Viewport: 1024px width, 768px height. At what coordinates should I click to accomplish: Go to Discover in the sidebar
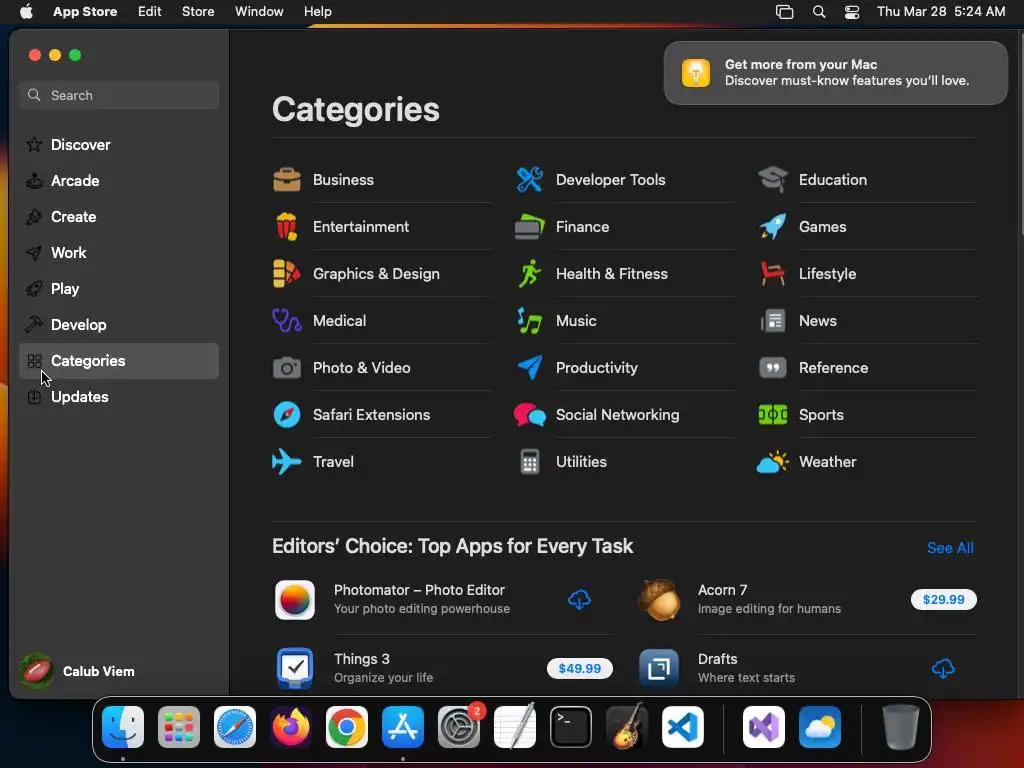click(118, 145)
